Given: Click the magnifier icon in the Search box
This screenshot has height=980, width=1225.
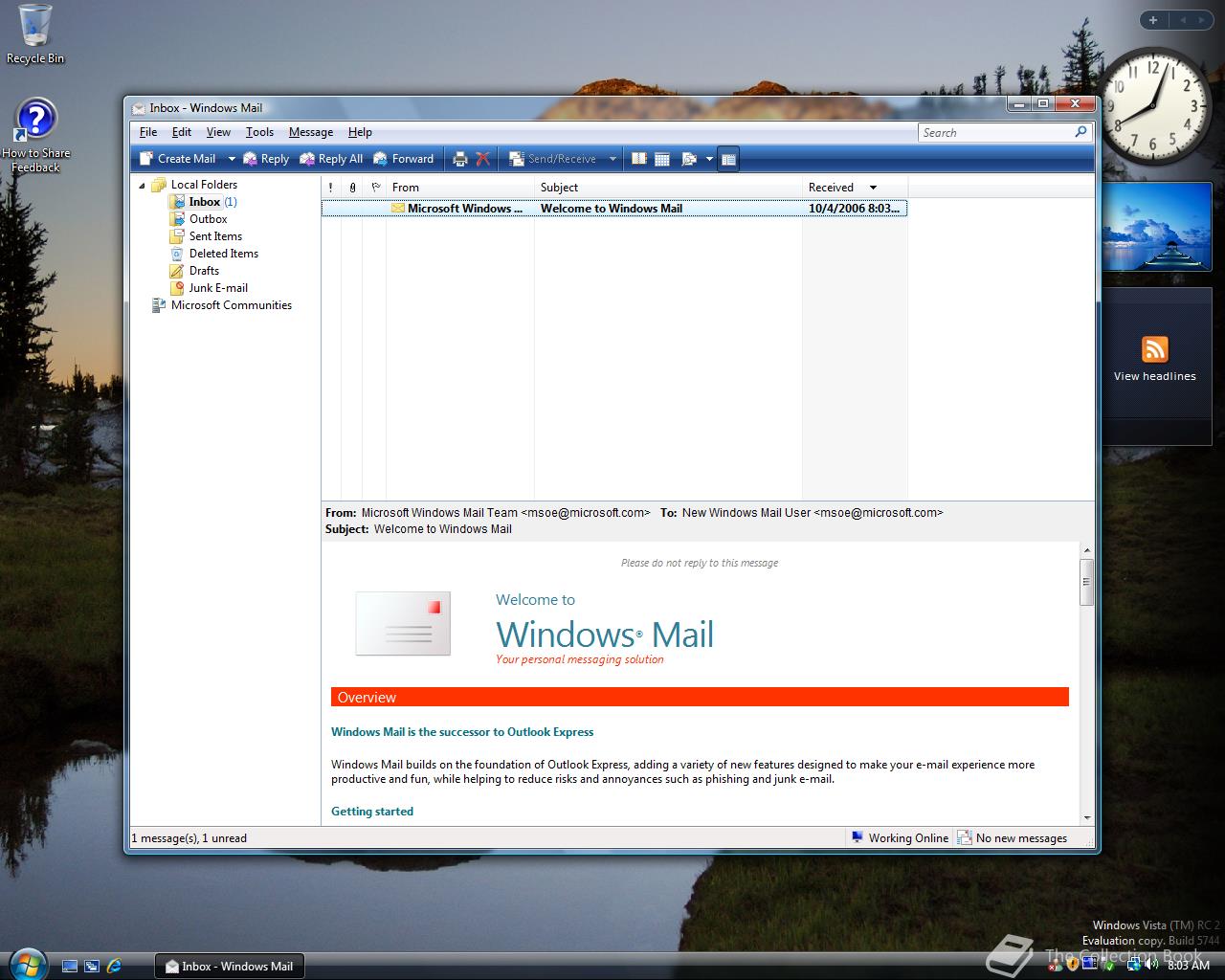Looking at the screenshot, I should [1080, 132].
